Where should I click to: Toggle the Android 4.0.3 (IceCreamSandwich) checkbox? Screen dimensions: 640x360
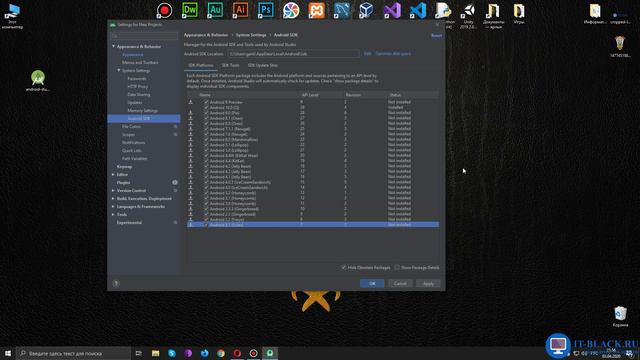(x=206, y=182)
